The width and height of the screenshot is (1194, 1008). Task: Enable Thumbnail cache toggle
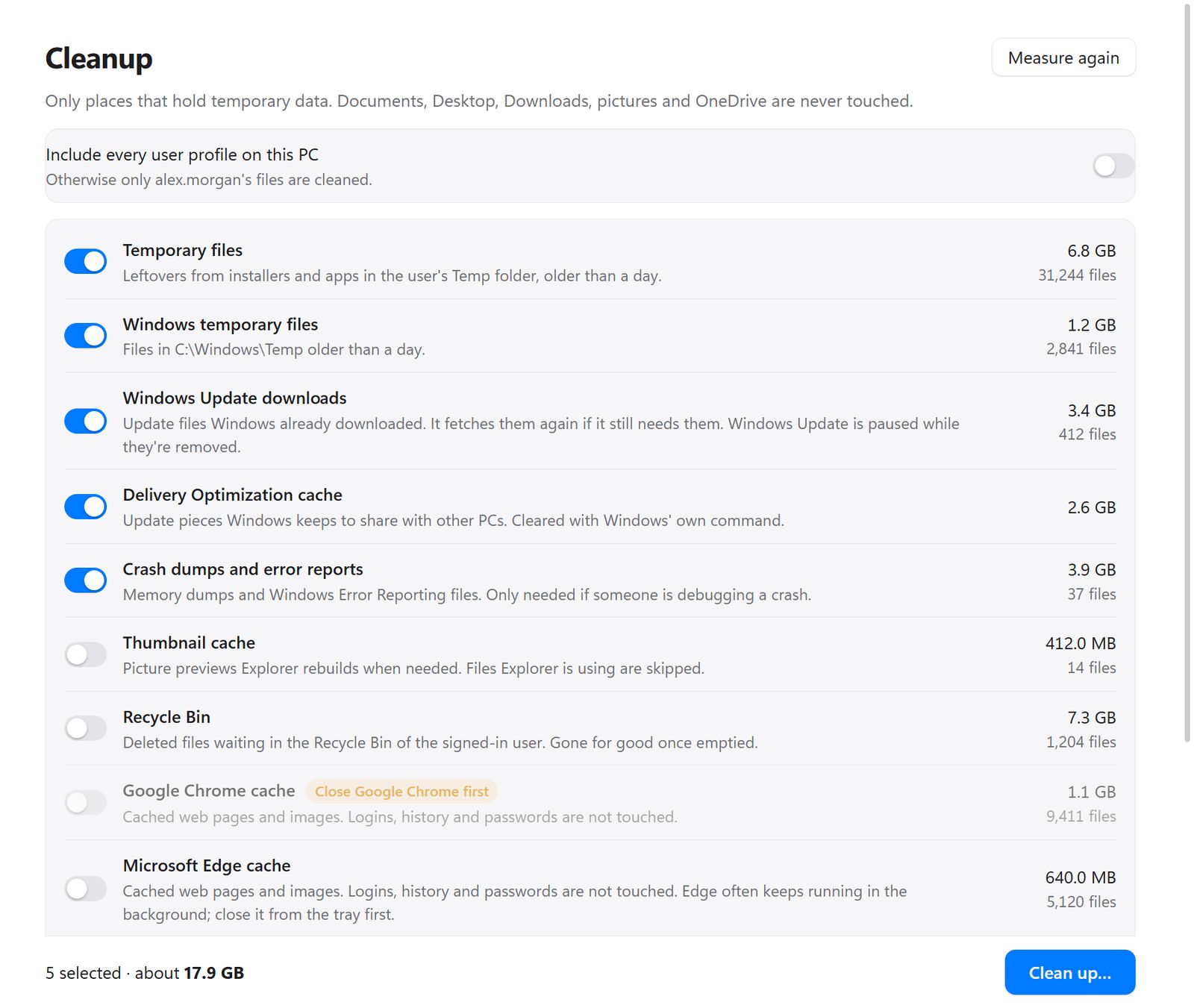(86, 655)
